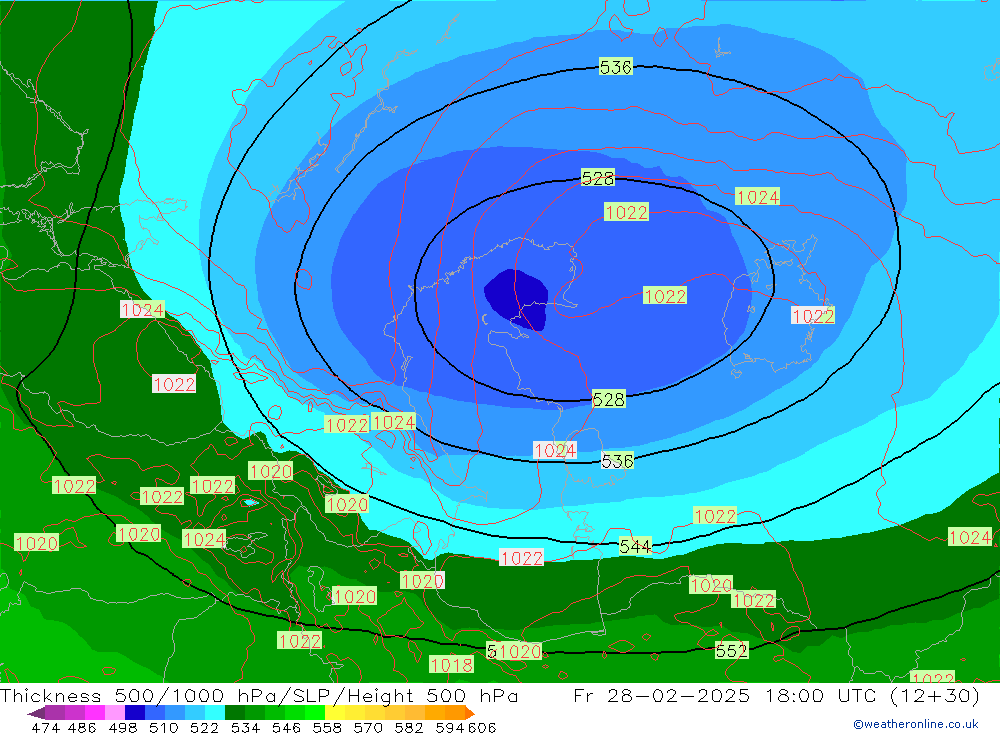Click the 582 value on the thickness scale
The height and width of the screenshot is (733, 1000).
point(409,727)
